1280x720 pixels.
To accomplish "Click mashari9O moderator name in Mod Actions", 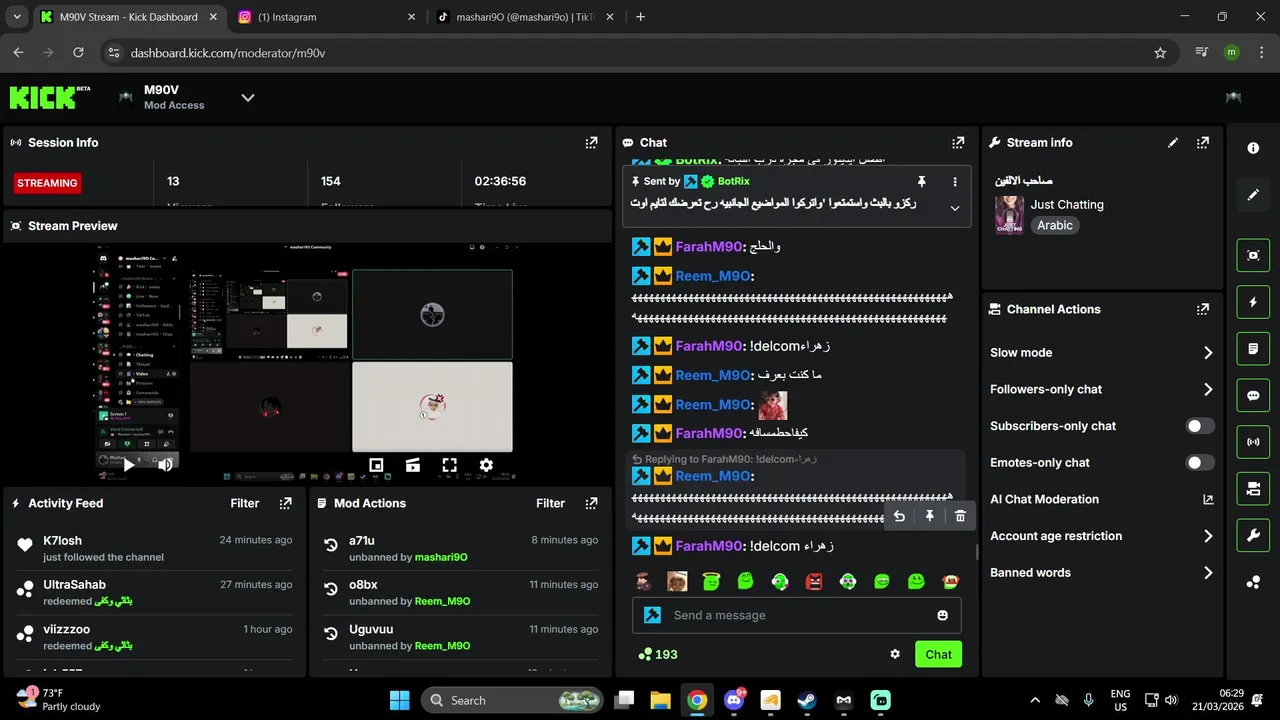I will click(441, 557).
